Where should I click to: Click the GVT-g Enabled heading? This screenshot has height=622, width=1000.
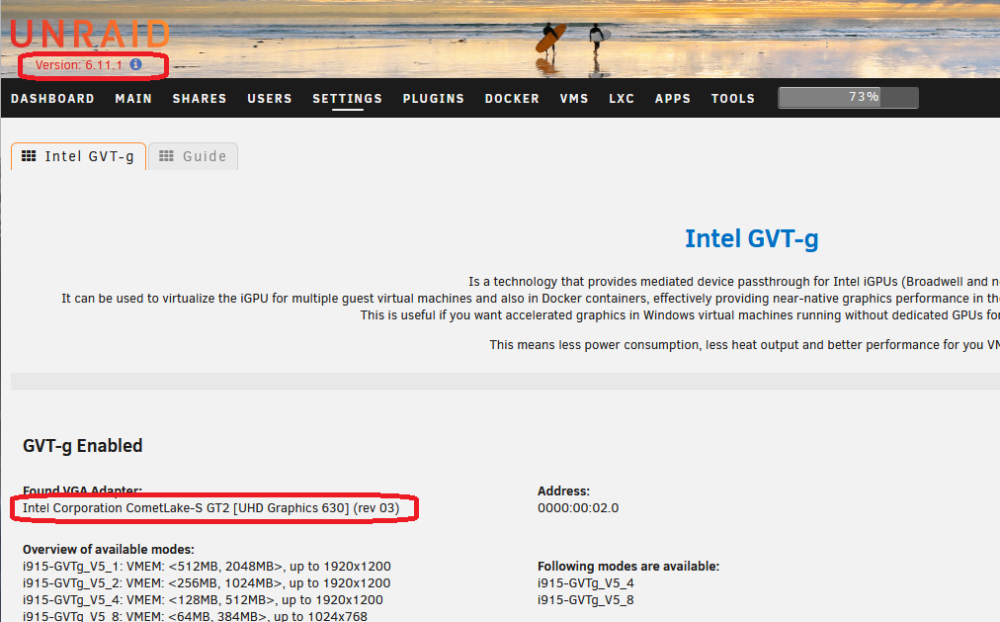[x=82, y=445]
